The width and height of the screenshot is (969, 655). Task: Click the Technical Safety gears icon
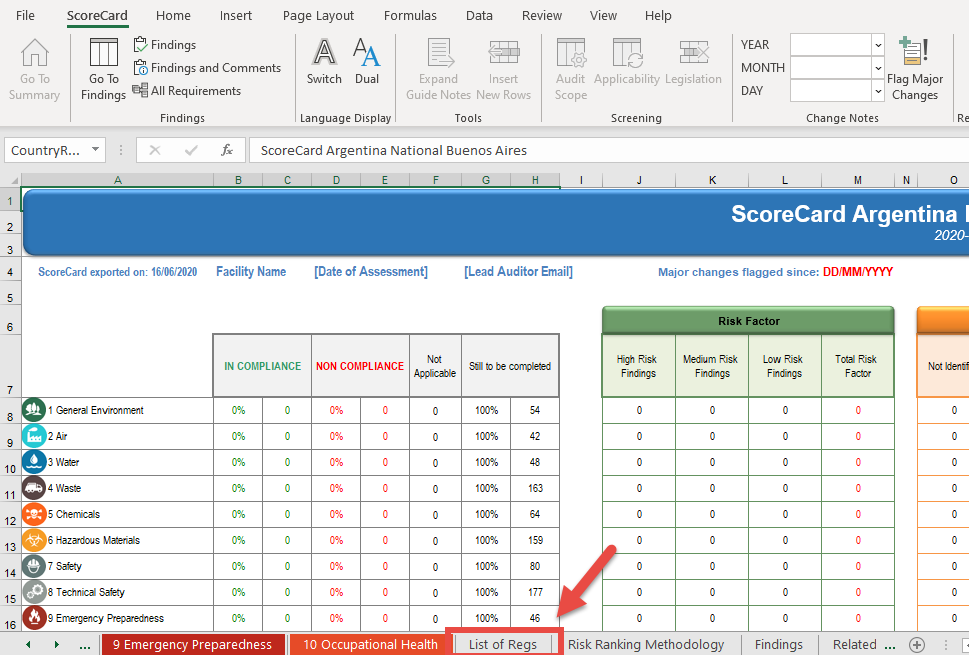pos(34,591)
